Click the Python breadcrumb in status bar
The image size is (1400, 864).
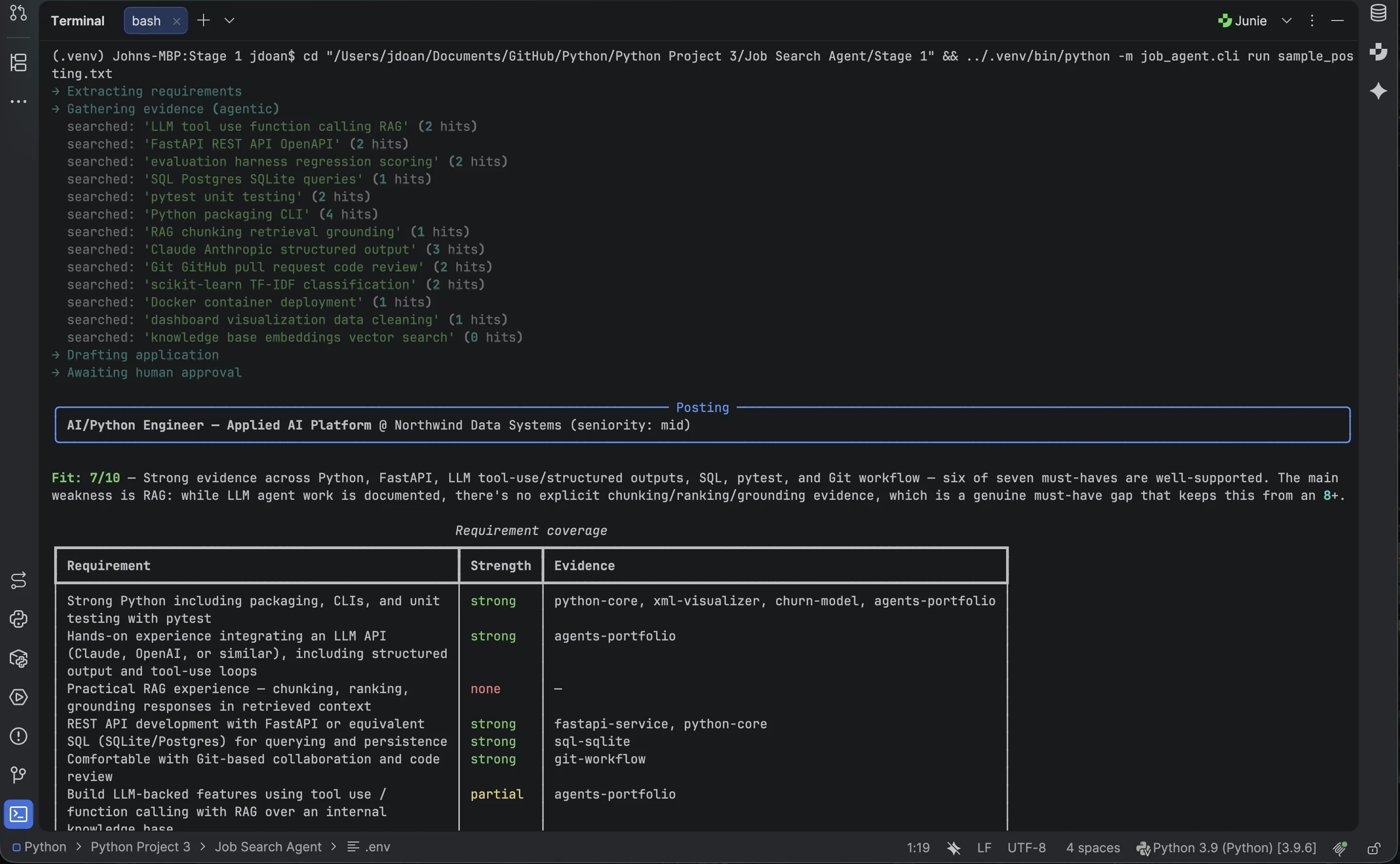(x=40, y=847)
